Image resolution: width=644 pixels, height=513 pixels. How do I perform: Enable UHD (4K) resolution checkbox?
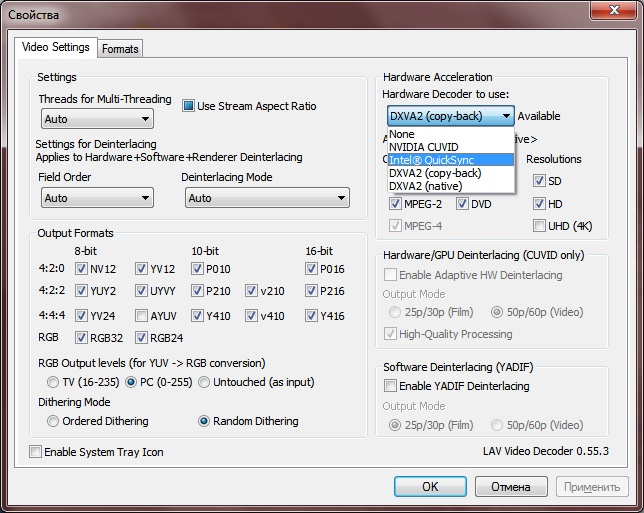[540, 226]
